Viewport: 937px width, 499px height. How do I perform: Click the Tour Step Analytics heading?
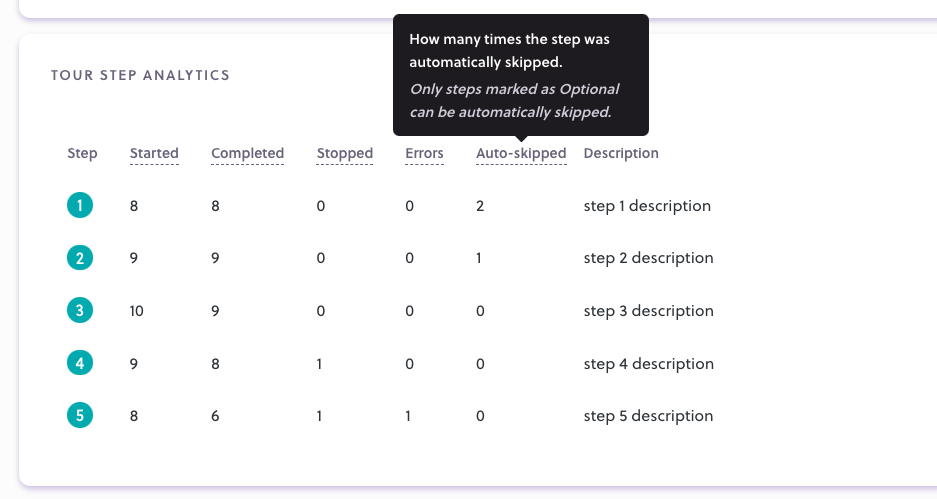pos(140,75)
